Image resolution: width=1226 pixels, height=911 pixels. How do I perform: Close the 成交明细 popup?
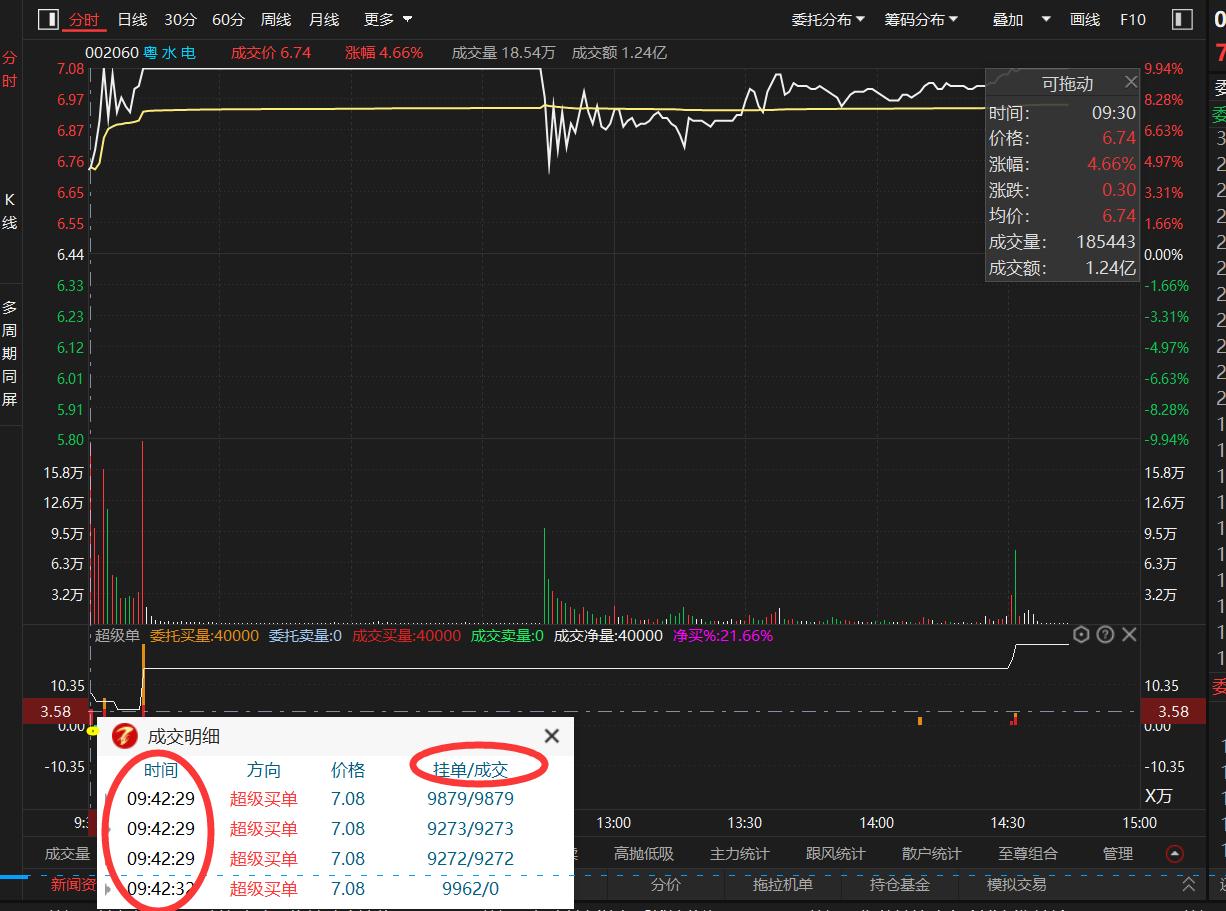click(x=551, y=736)
